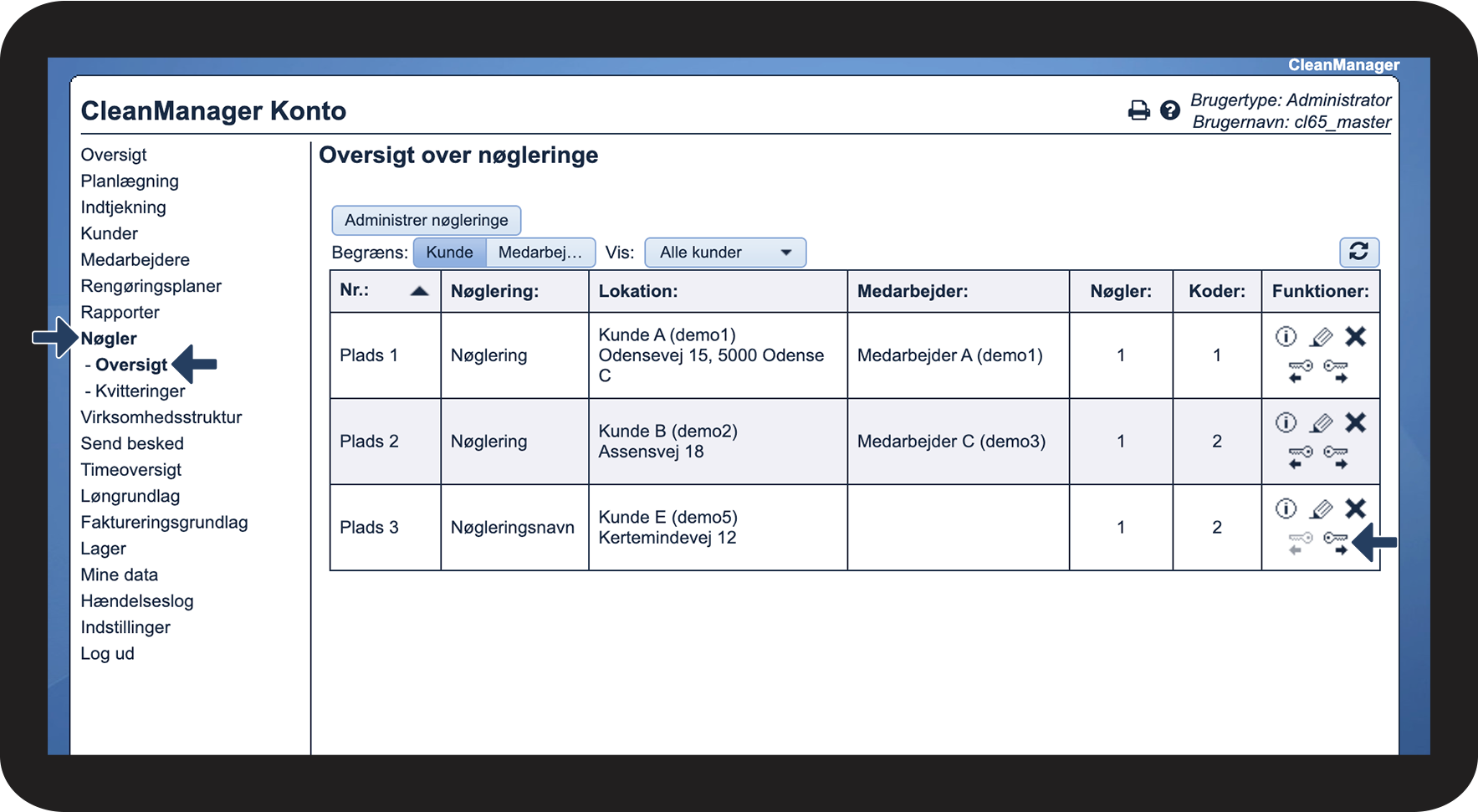Viewport: 1478px width, 812px height.
Task: Switch filter to Medarbejder
Action: [x=540, y=253]
